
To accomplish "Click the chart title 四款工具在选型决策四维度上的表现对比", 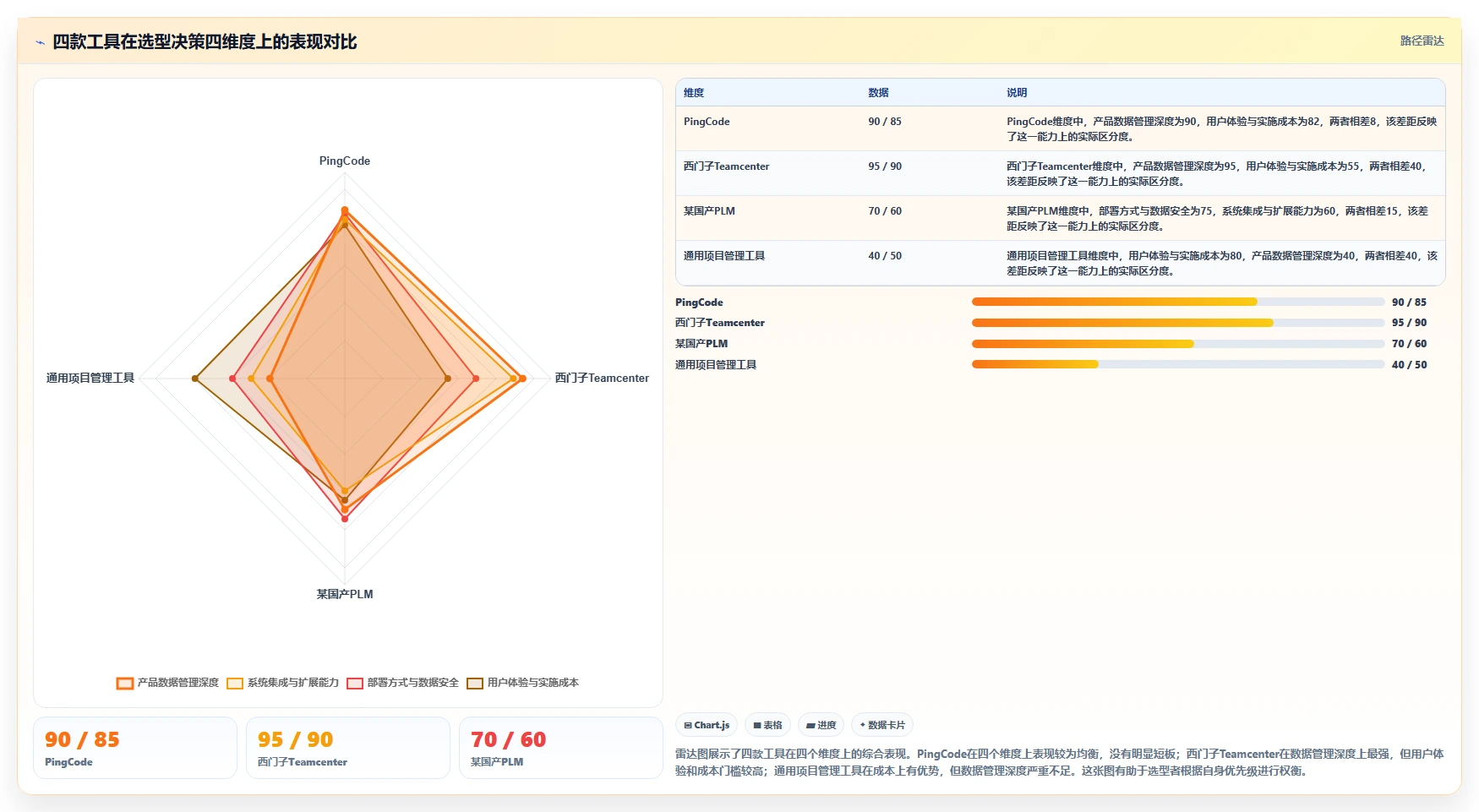I will click(205, 41).
